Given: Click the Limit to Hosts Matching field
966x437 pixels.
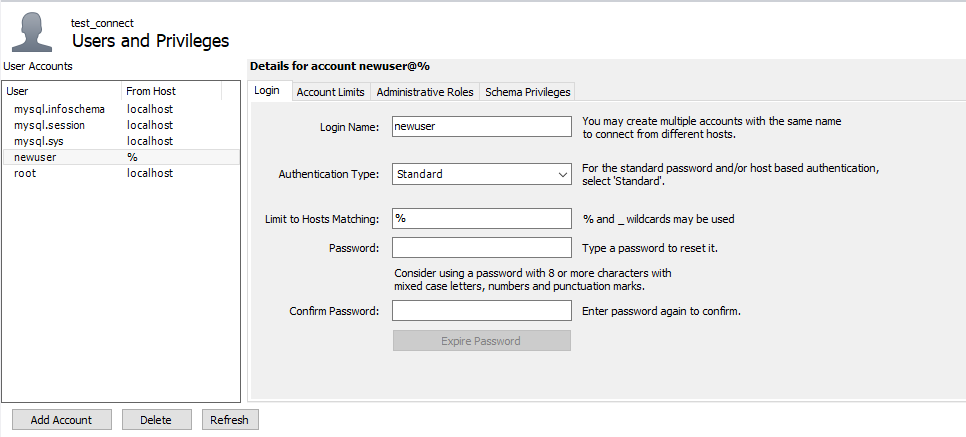Looking at the screenshot, I should point(481,219).
